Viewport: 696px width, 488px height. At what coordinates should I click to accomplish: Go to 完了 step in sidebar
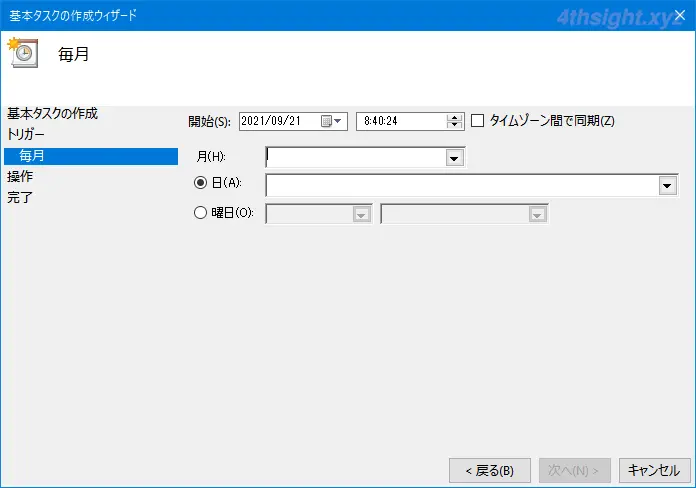(20, 197)
